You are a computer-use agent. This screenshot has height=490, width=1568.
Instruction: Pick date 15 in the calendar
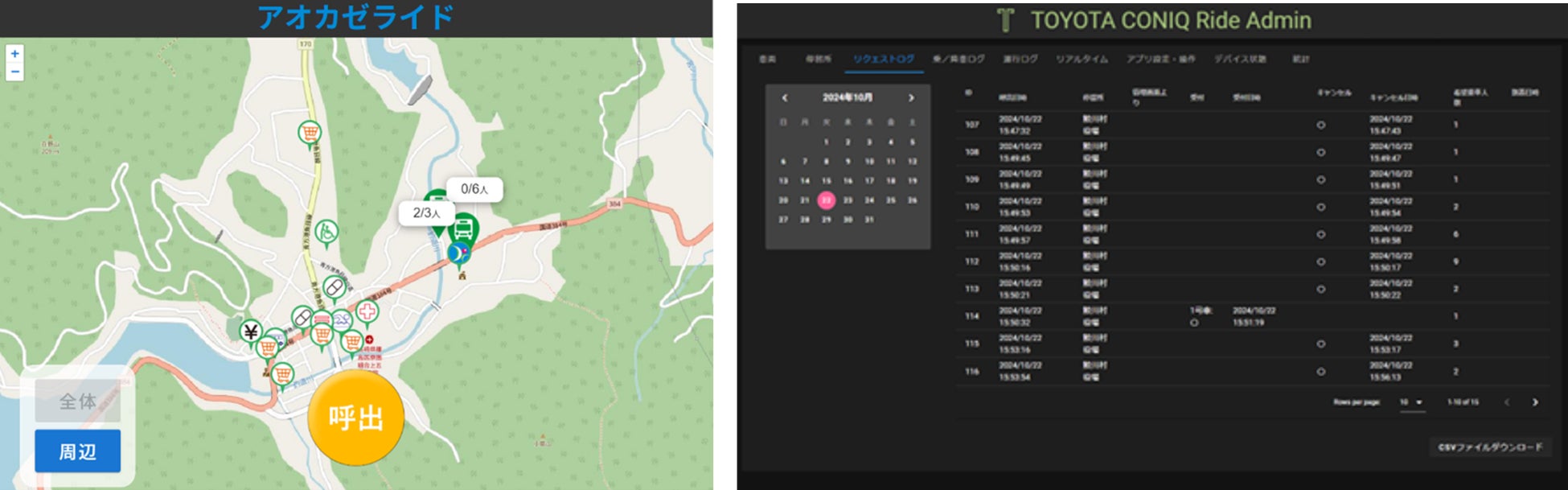click(x=826, y=181)
